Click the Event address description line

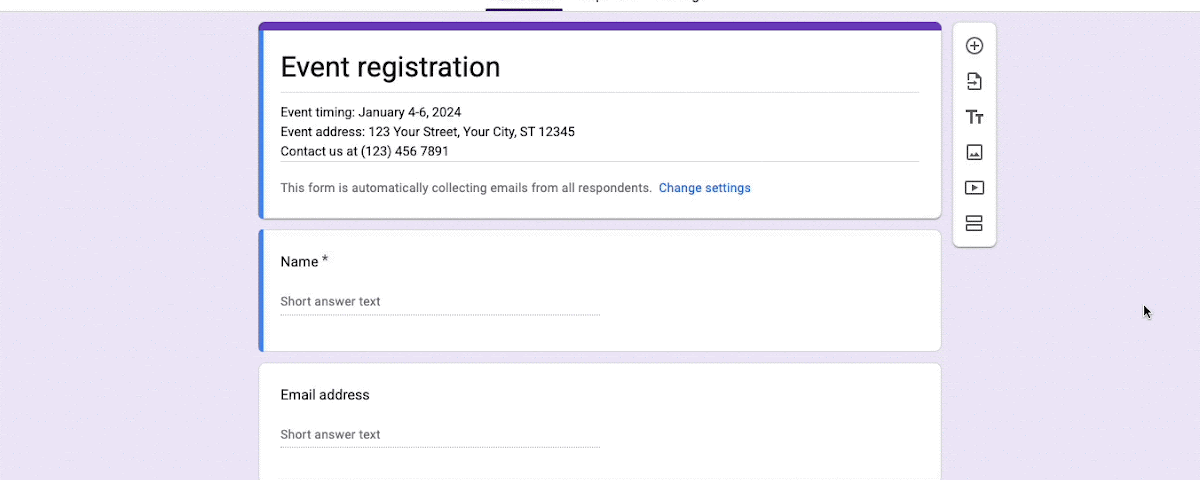pyautogui.click(x=427, y=132)
